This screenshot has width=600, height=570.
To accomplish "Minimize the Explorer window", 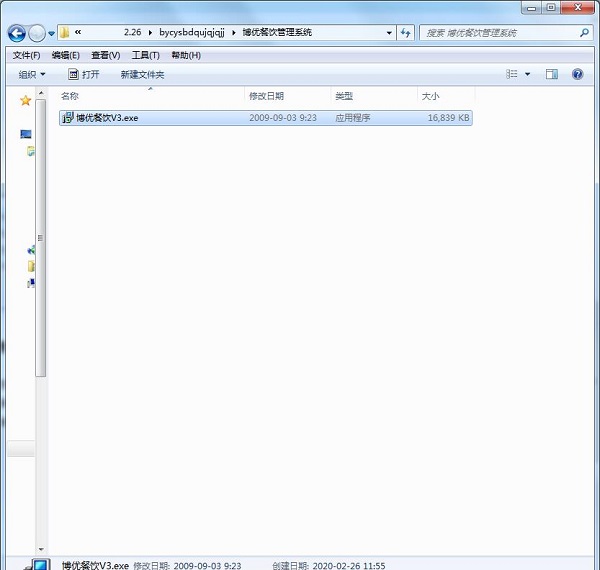I will pos(531,8).
